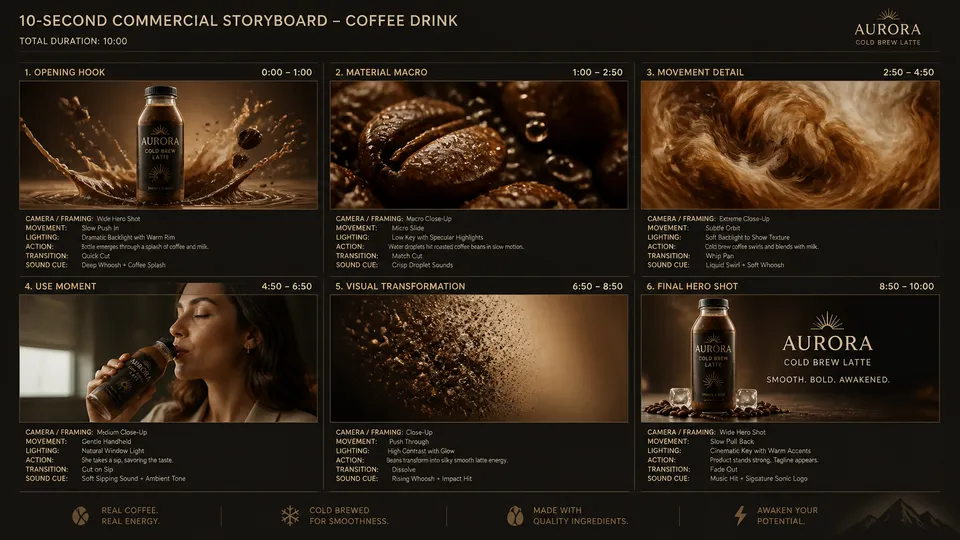Click the 5. Visual Transformation heading
The width and height of the screenshot is (960, 540).
pos(400,286)
